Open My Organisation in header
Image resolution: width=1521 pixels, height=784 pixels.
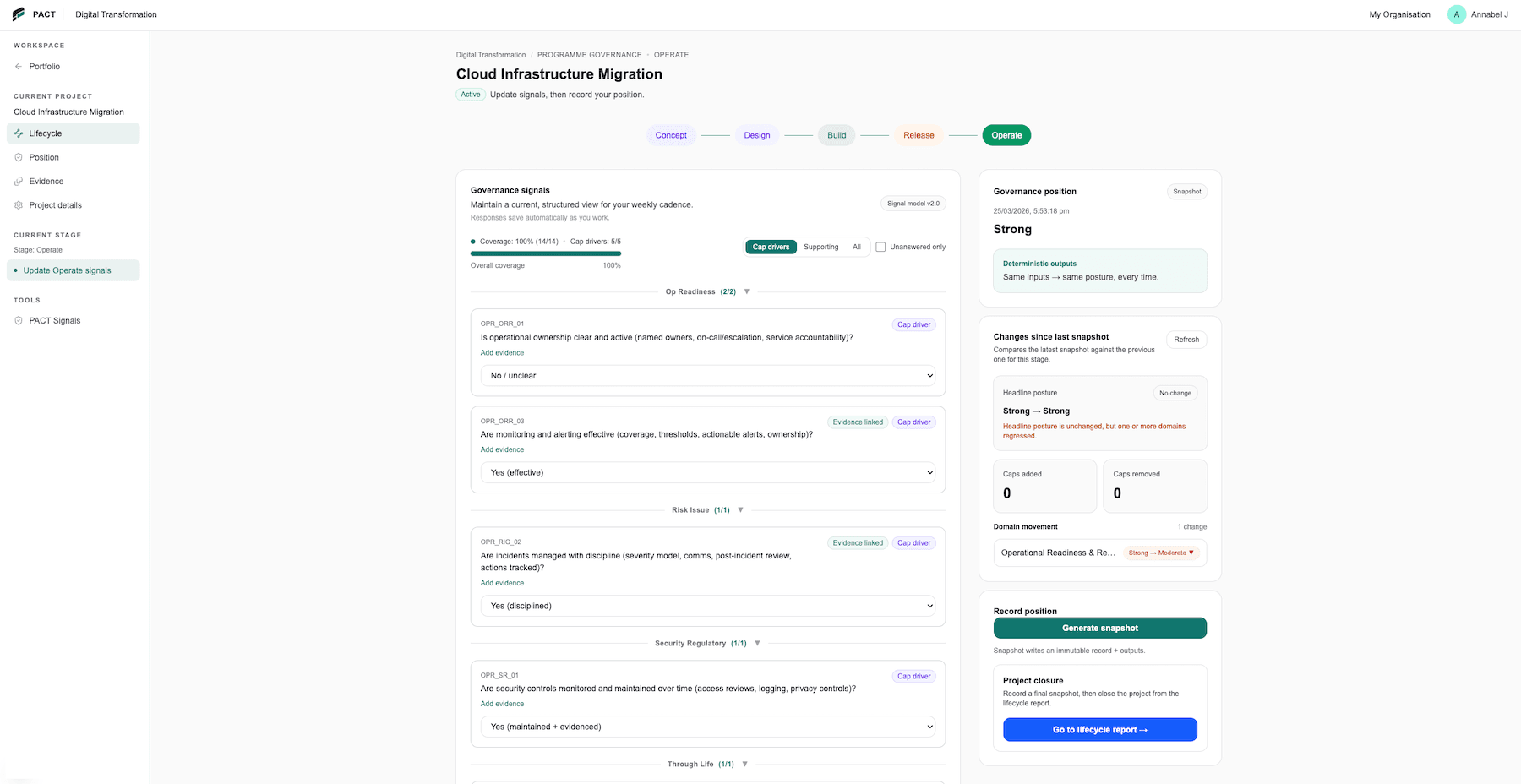coord(1399,14)
